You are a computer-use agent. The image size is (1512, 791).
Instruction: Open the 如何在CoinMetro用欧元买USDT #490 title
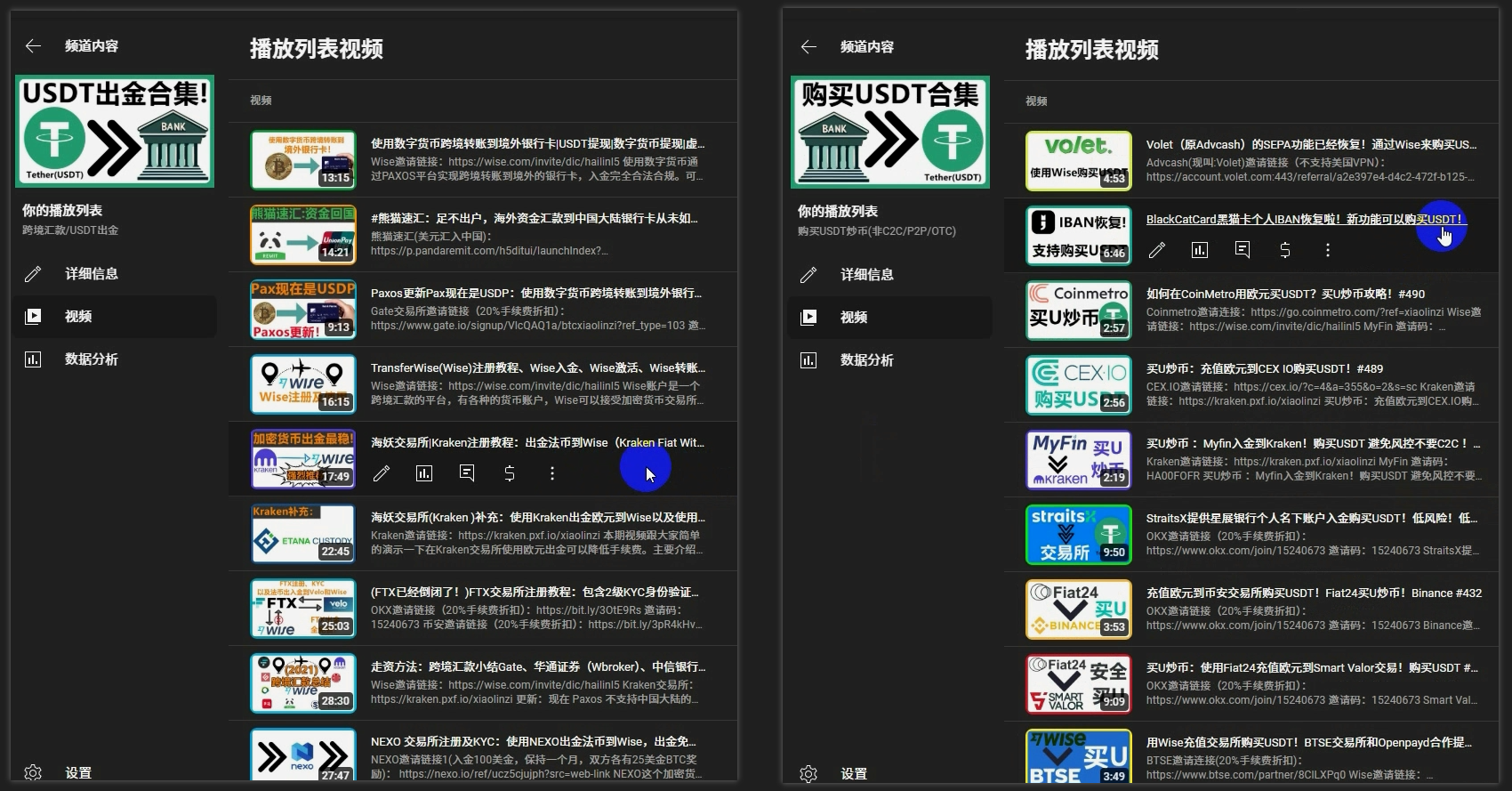(1285, 294)
